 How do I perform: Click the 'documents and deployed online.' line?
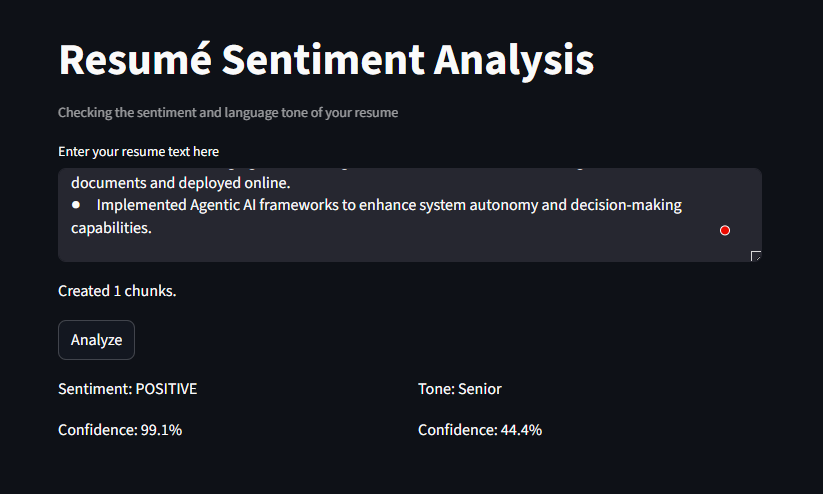point(180,183)
